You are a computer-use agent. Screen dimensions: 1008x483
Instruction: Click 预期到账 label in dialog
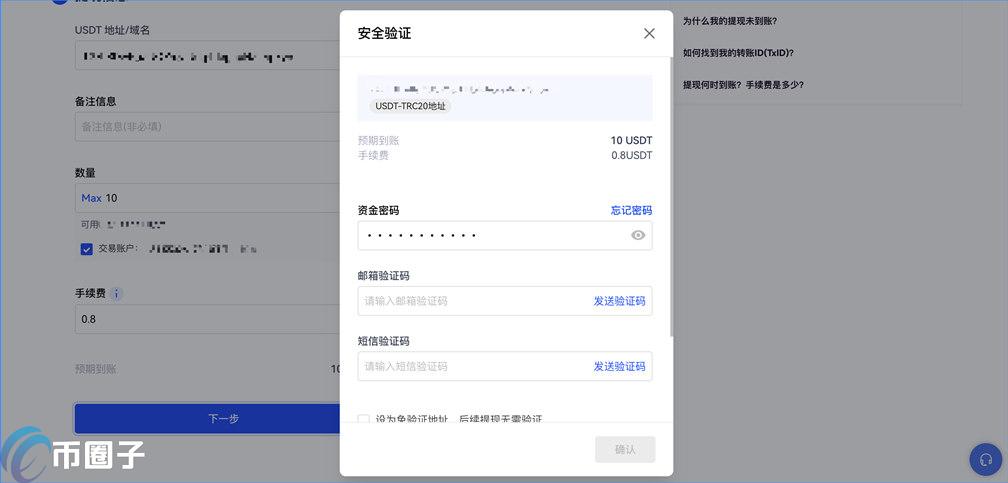pyautogui.click(x=379, y=141)
